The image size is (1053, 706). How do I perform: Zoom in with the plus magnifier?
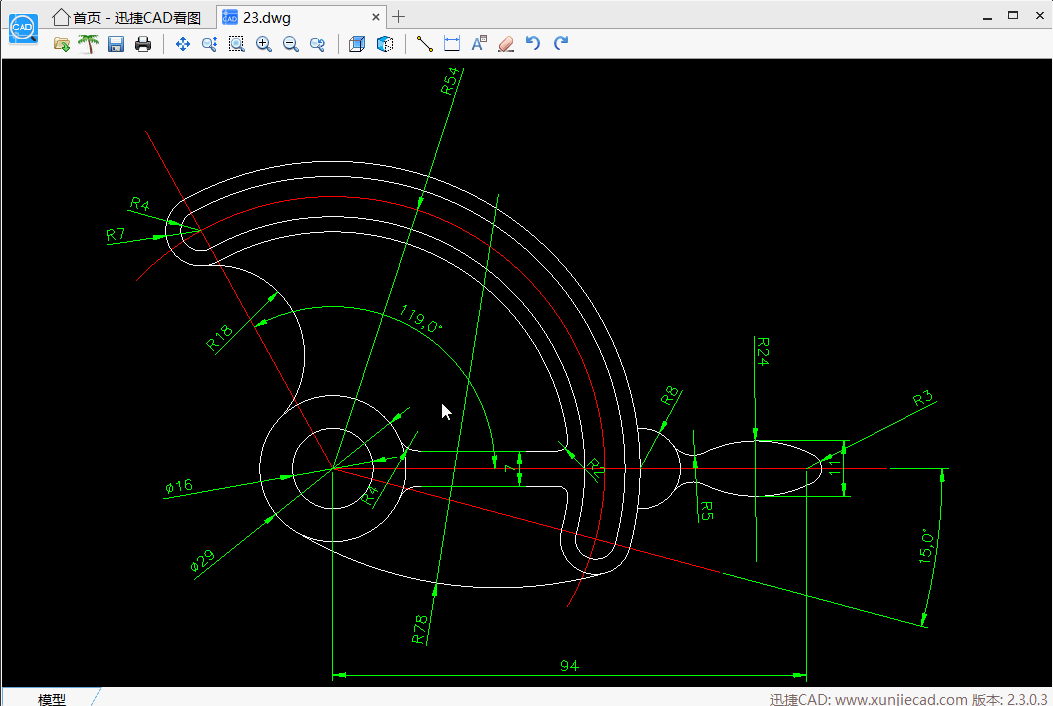[x=263, y=44]
